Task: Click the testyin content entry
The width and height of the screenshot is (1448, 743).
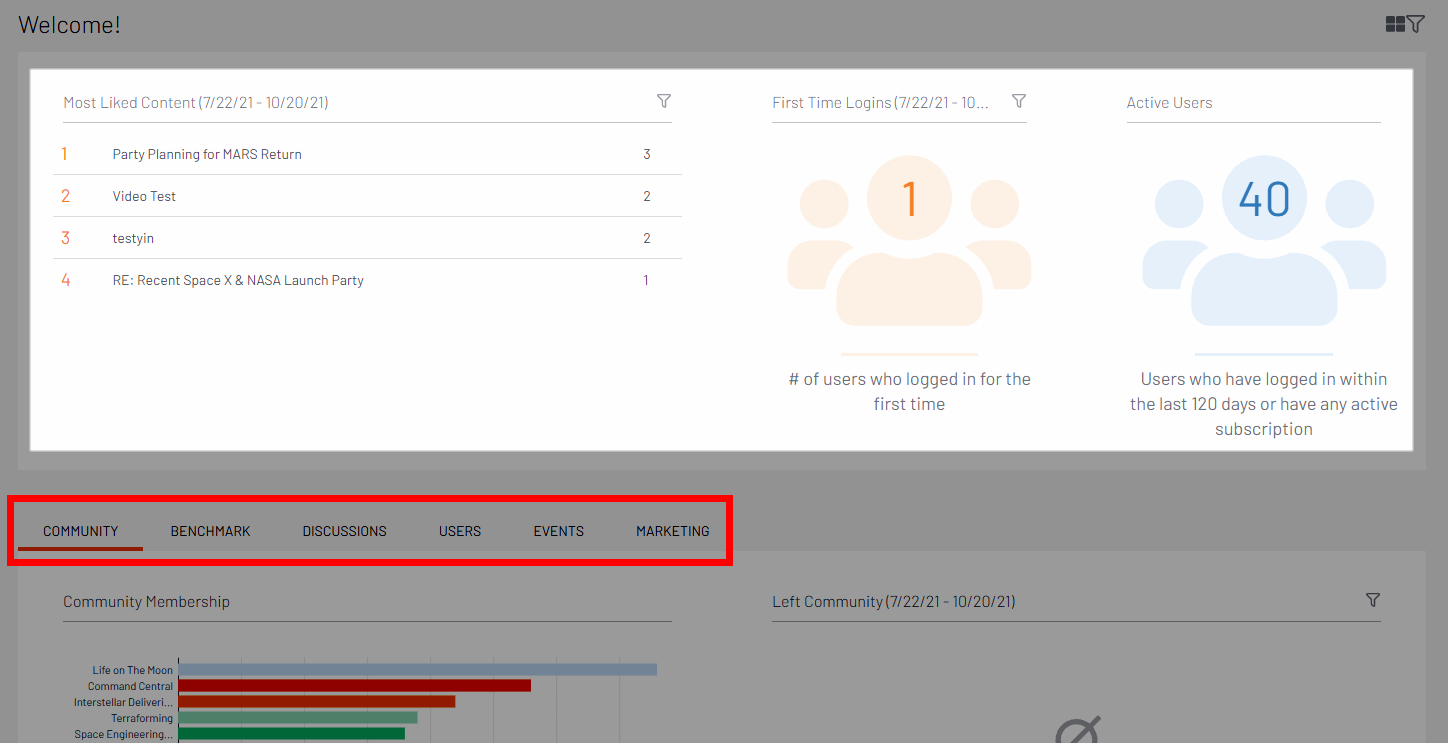Action: [x=133, y=238]
